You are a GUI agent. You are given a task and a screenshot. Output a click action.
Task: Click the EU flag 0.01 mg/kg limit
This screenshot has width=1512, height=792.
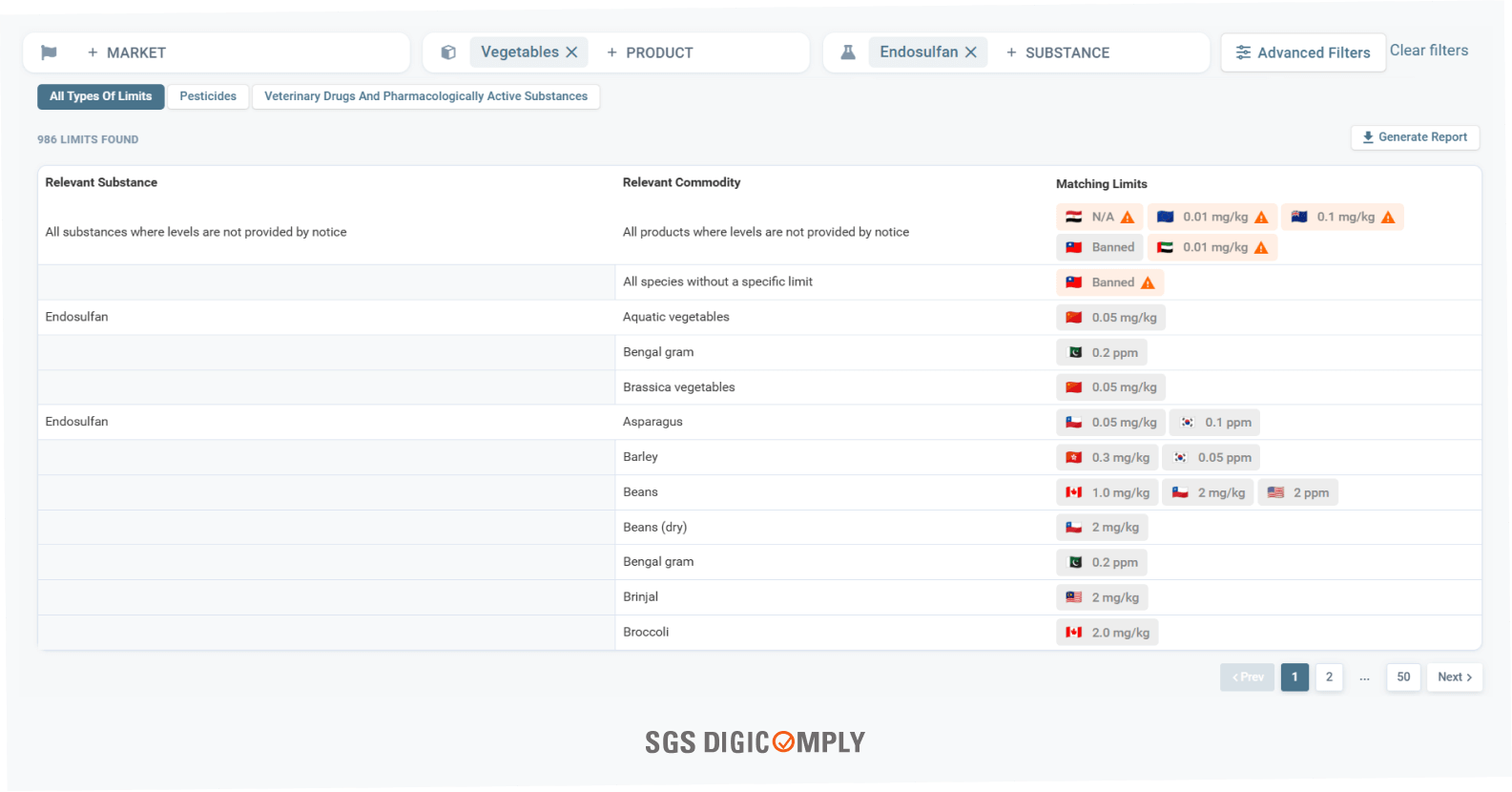(x=1212, y=218)
